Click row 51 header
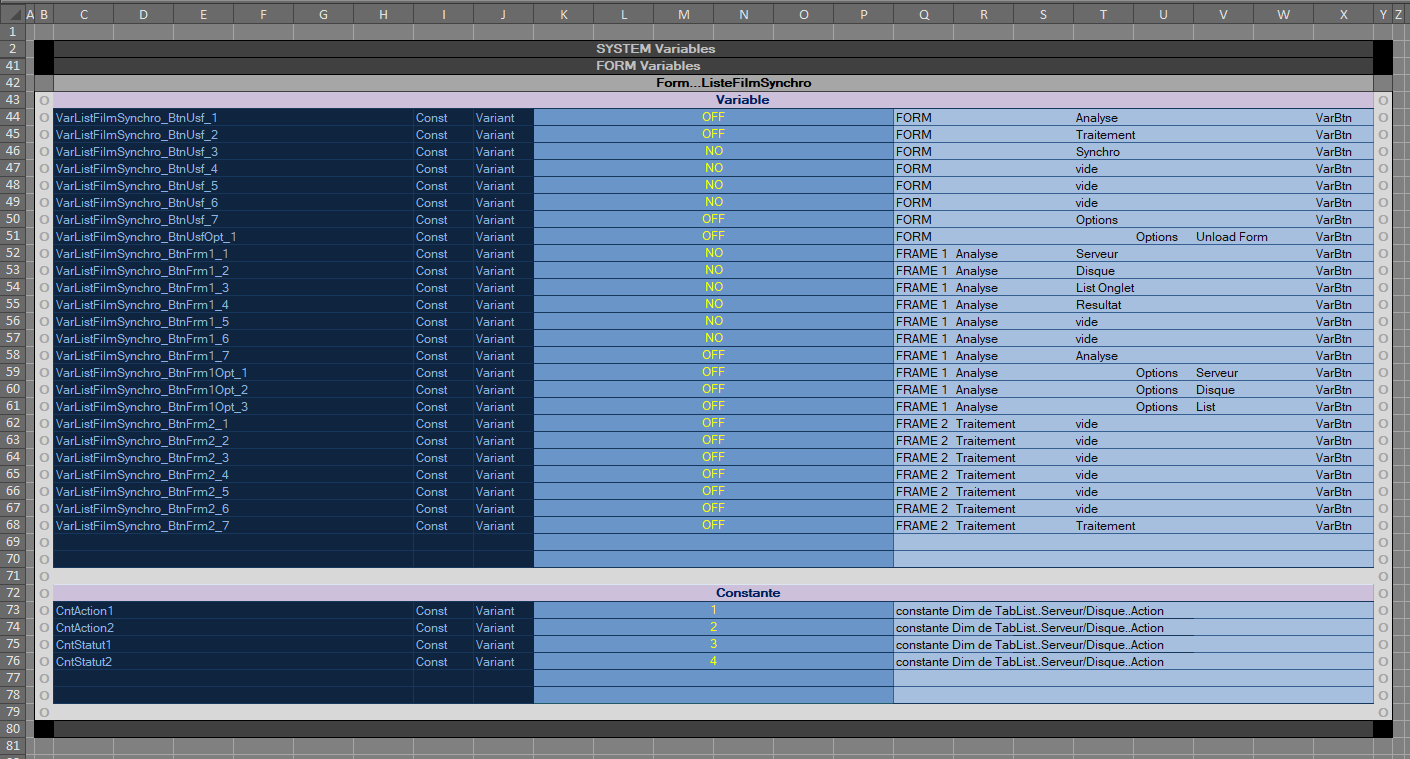The height and width of the screenshot is (759, 1410). [12, 237]
